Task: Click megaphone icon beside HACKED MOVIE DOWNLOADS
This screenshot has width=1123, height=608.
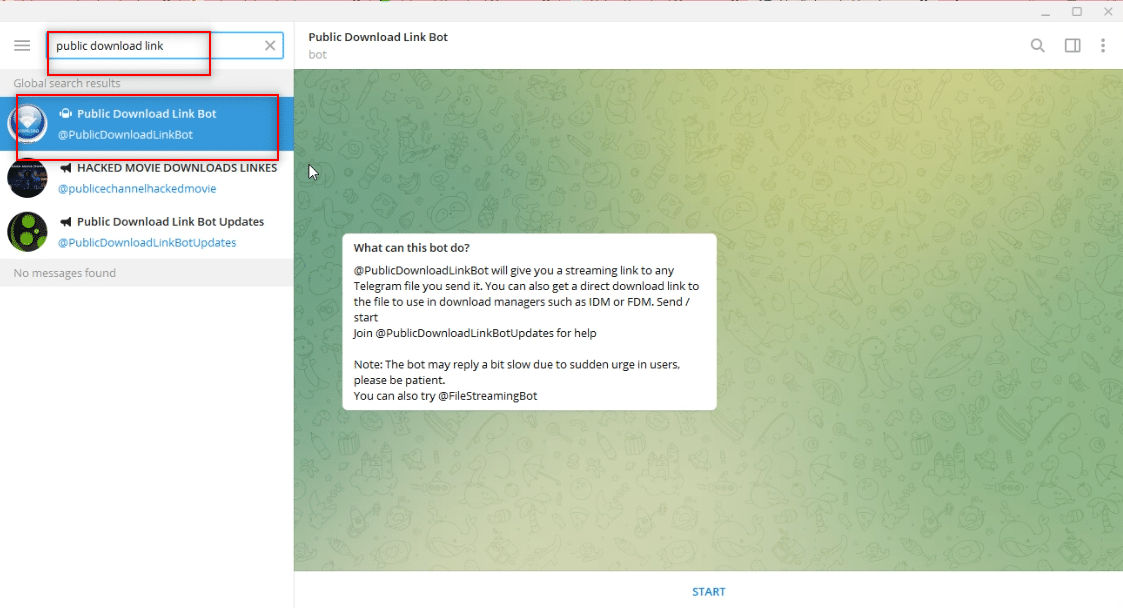Action: click(x=65, y=168)
